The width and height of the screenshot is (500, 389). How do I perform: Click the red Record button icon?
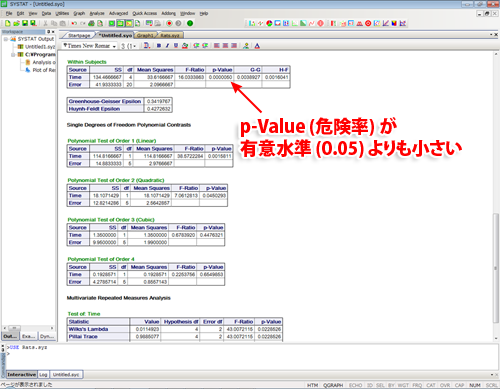coord(169,23)
